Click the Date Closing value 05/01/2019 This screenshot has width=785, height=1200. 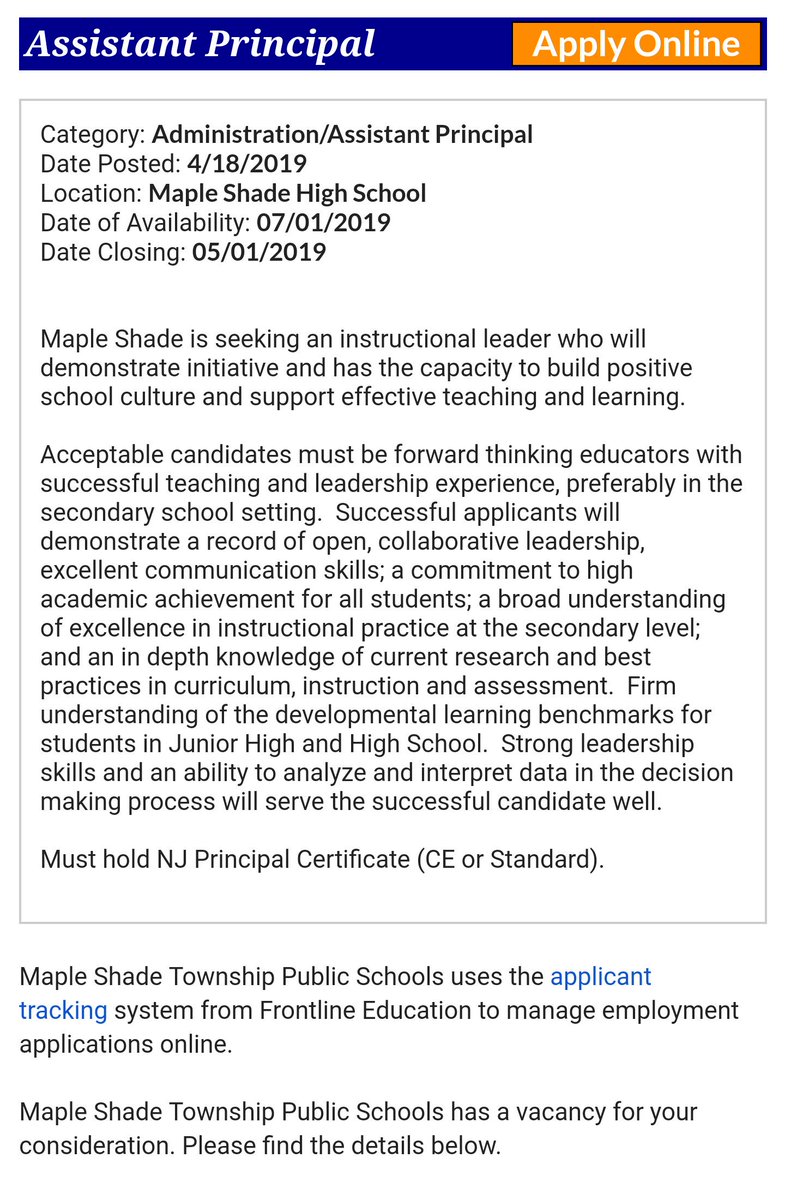[x=258, y=251]
